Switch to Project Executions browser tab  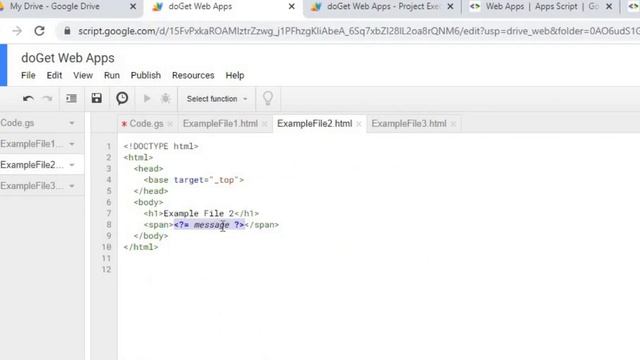click(383, 7)
